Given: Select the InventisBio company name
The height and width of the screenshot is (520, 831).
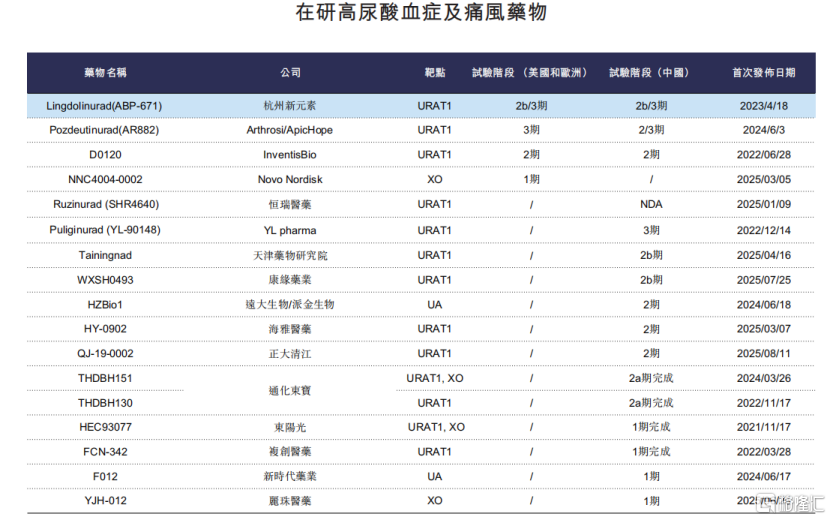Looking at the screenshot, I should (x=289, y=155).
